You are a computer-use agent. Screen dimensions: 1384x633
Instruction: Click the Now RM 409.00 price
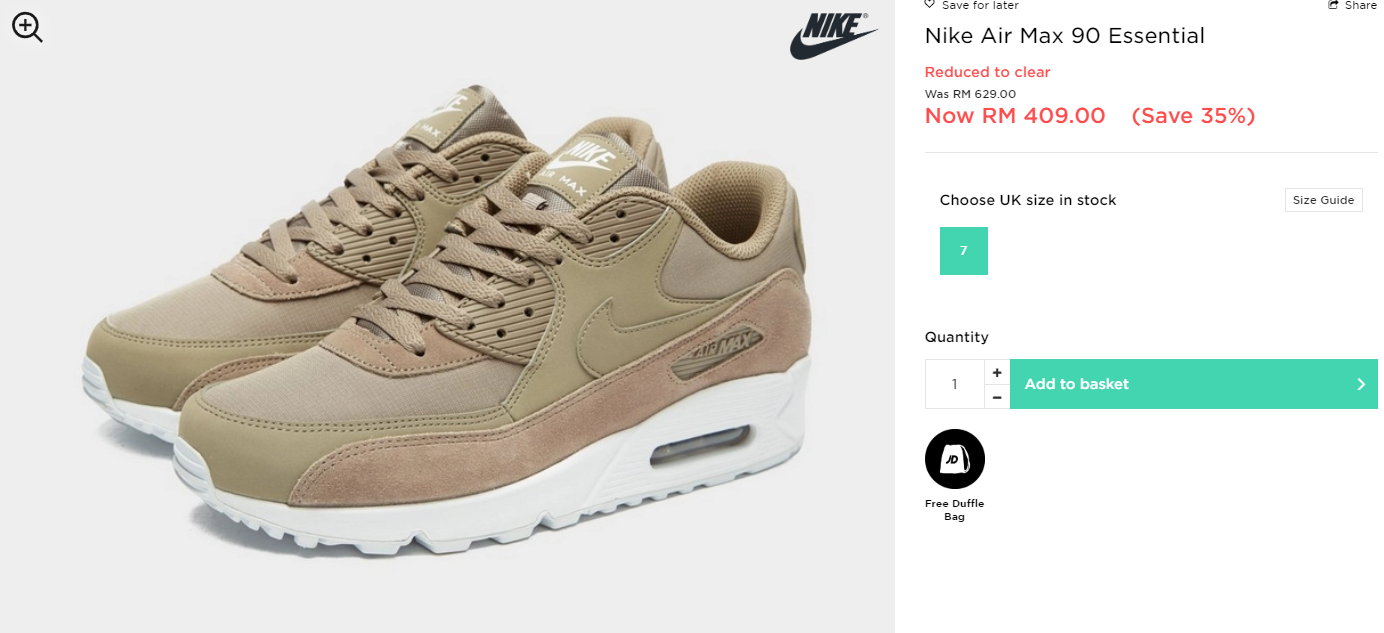[x=1015, y=116]
